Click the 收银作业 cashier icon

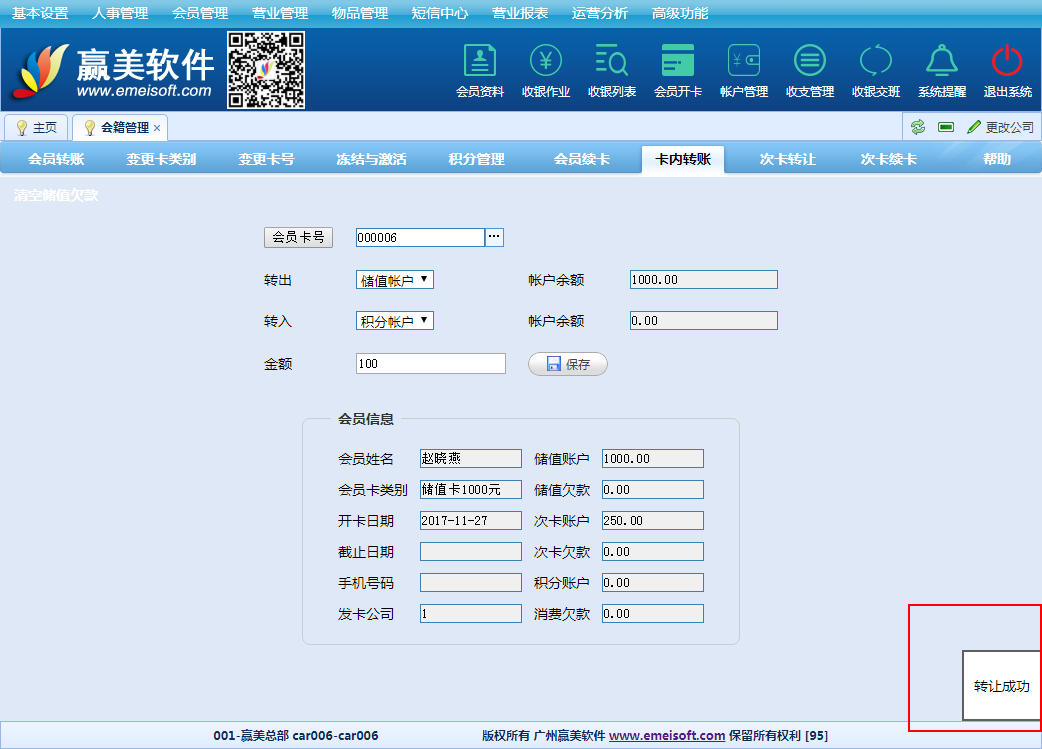point(546,70)
